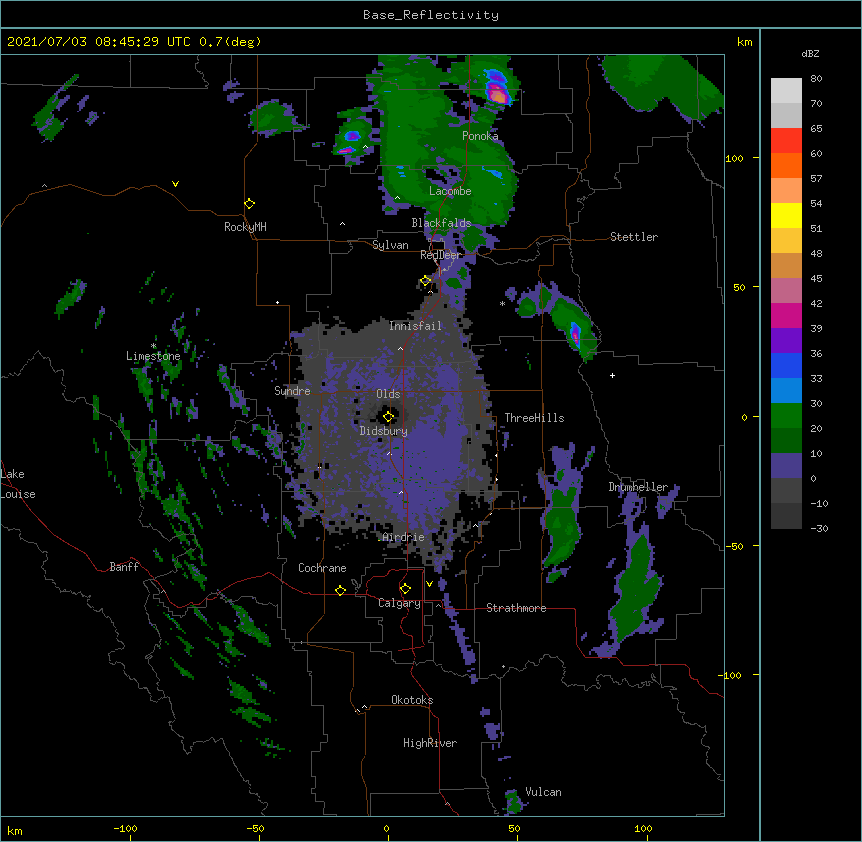Click the Lacombe city label
The width and height of the screenshot is (862, 842).
[450, 191]
